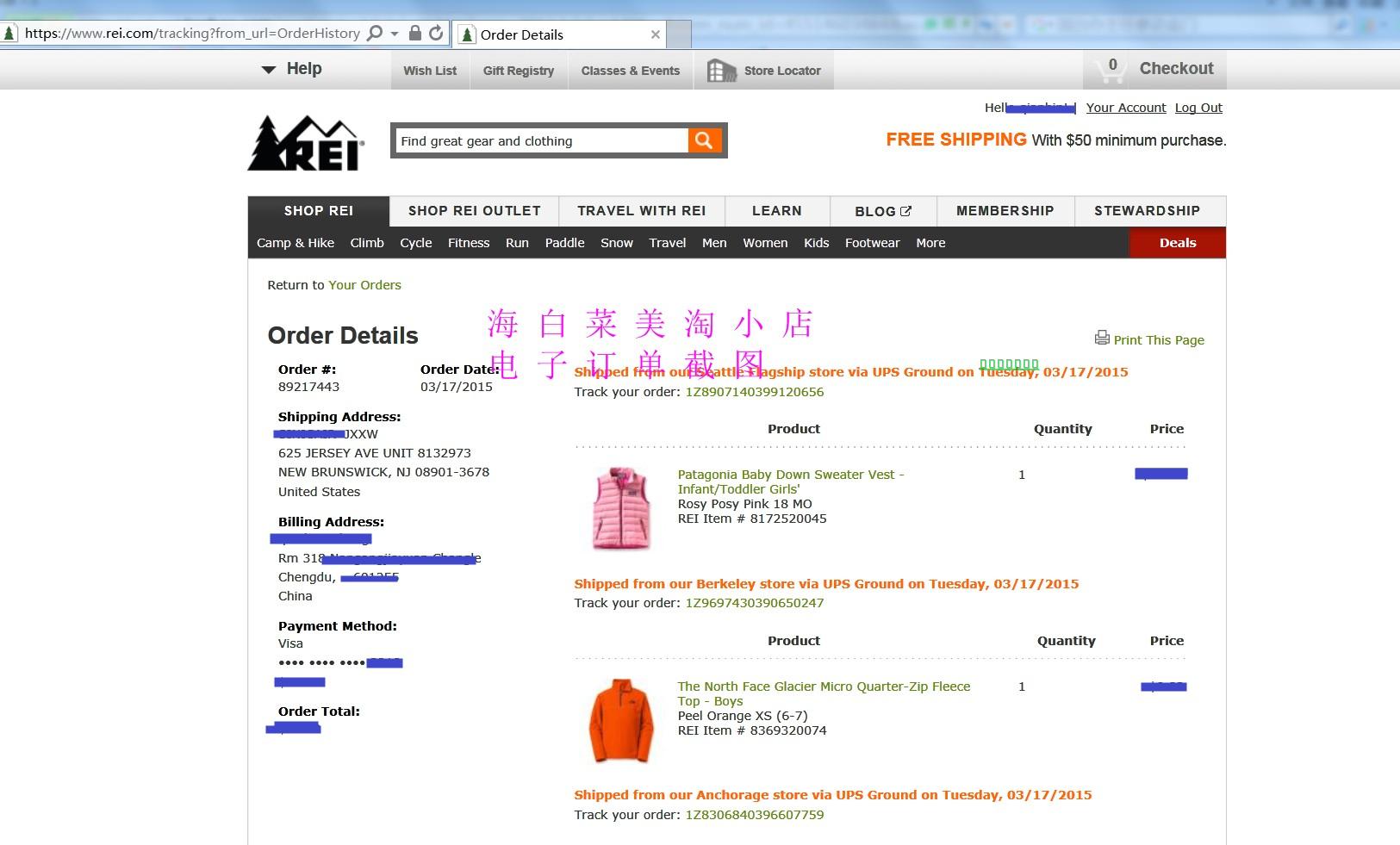This screenshot has width=1400, height=845.
Task: Open the Camp & Hike category
Action: click(296, 243)
